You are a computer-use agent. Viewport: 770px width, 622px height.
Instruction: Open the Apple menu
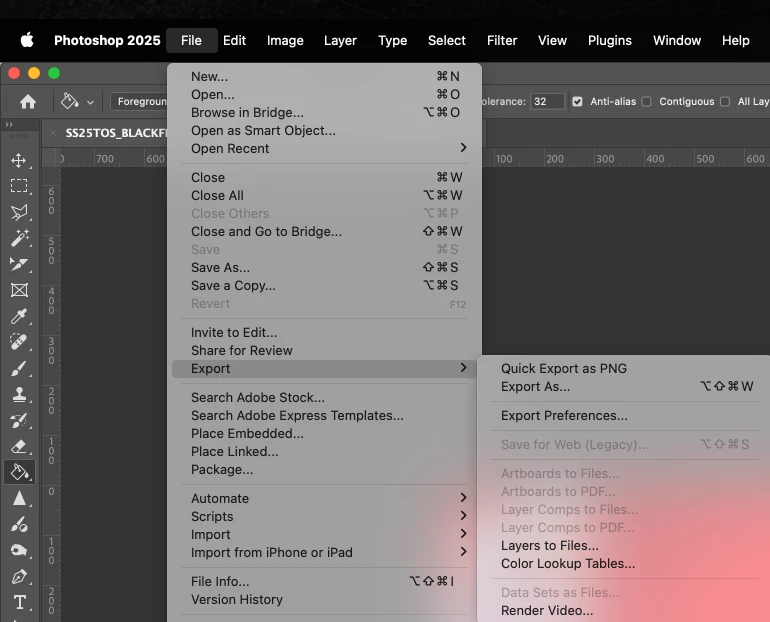point(27,40)
